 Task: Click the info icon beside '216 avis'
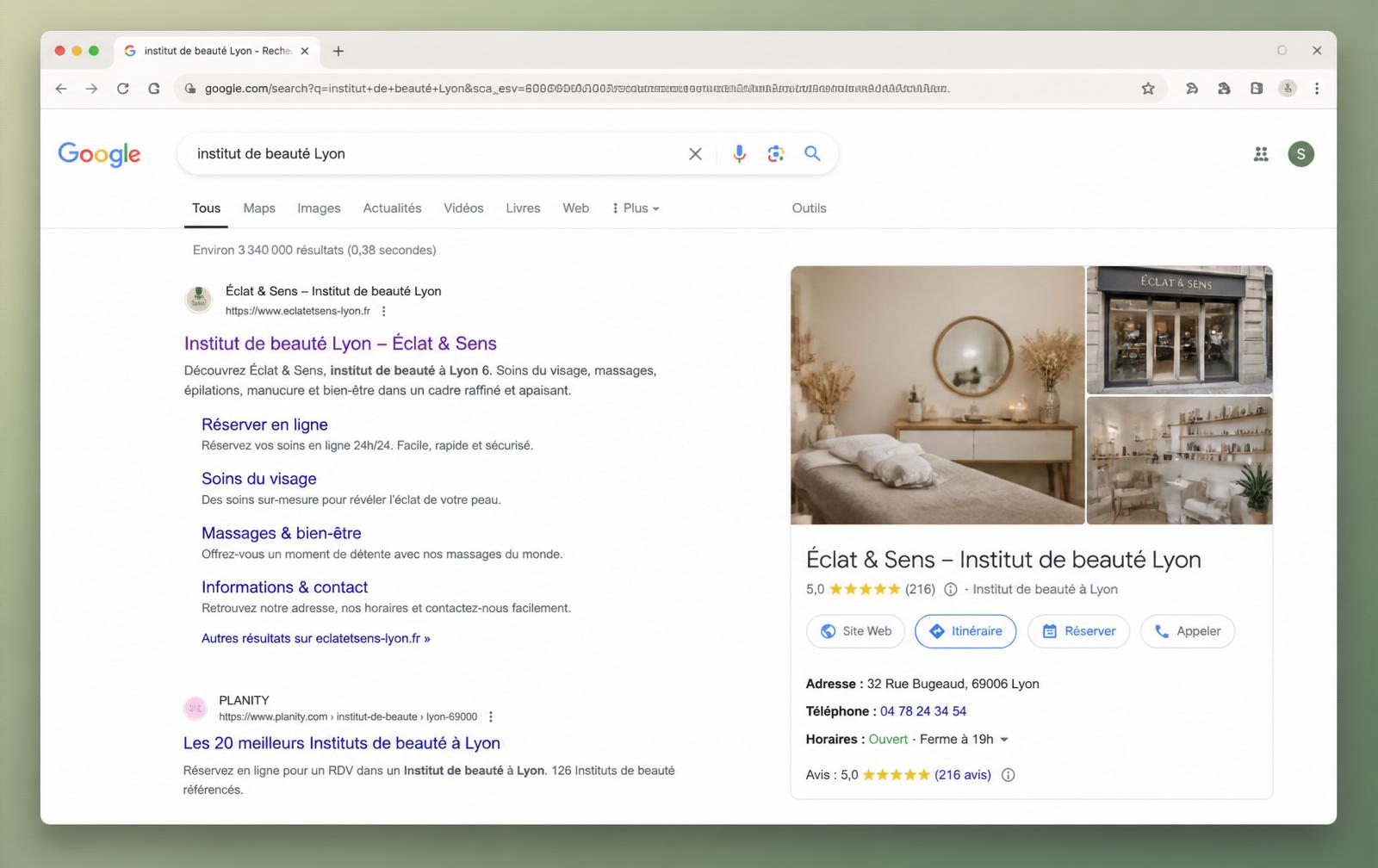(1008, 775)
